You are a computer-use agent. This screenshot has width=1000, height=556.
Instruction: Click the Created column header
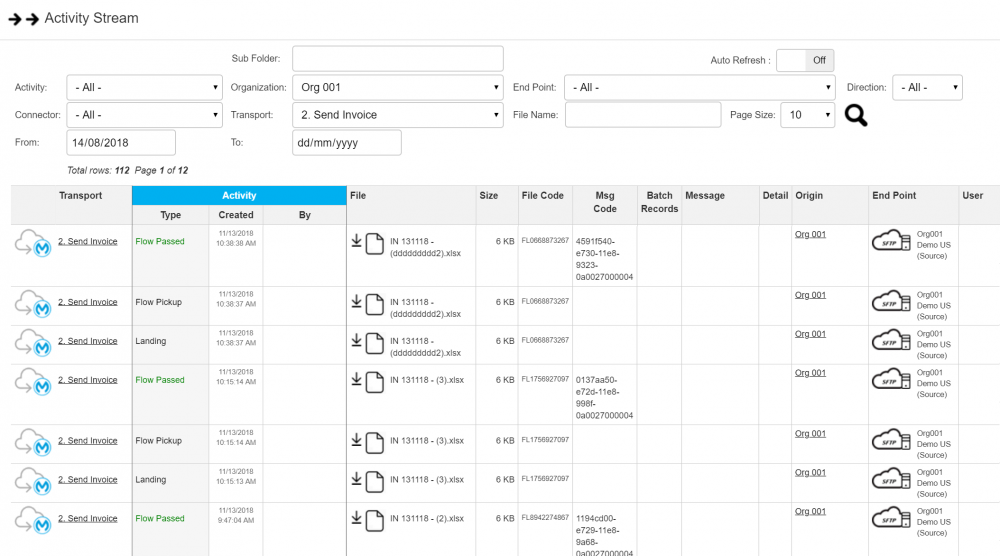(x=236, y=215)
